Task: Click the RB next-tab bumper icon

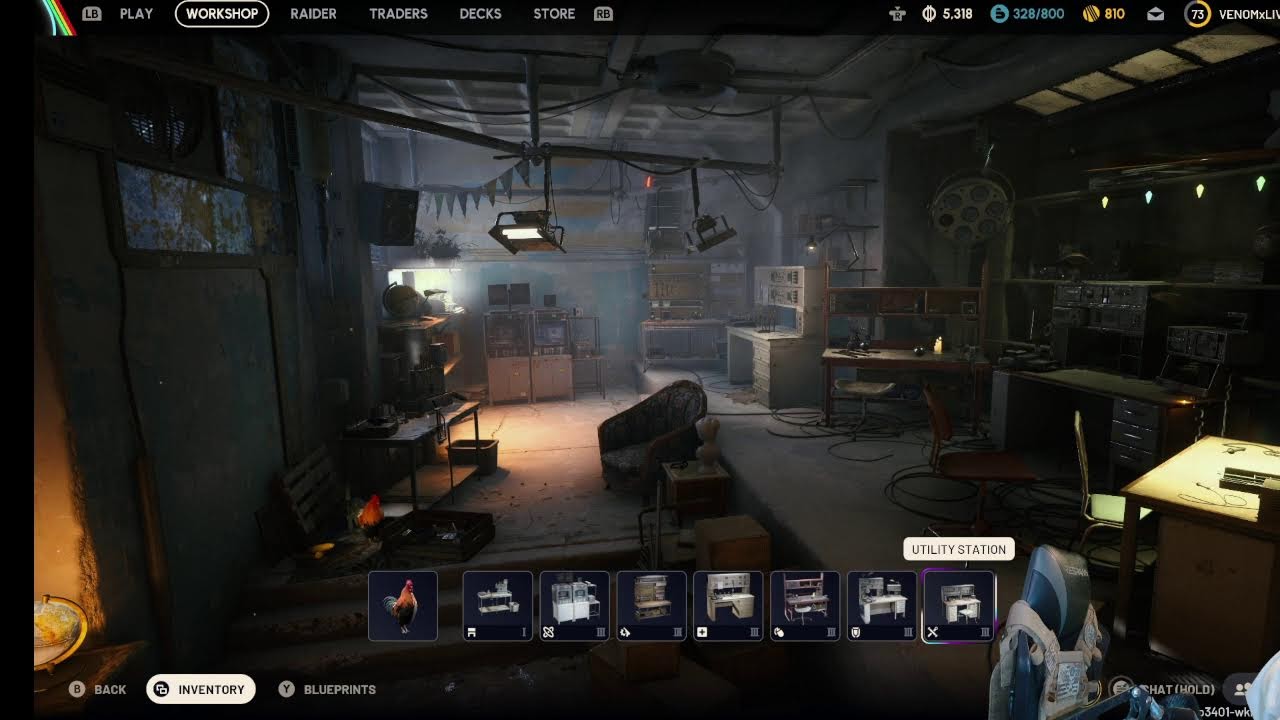Action: point(603,14)
